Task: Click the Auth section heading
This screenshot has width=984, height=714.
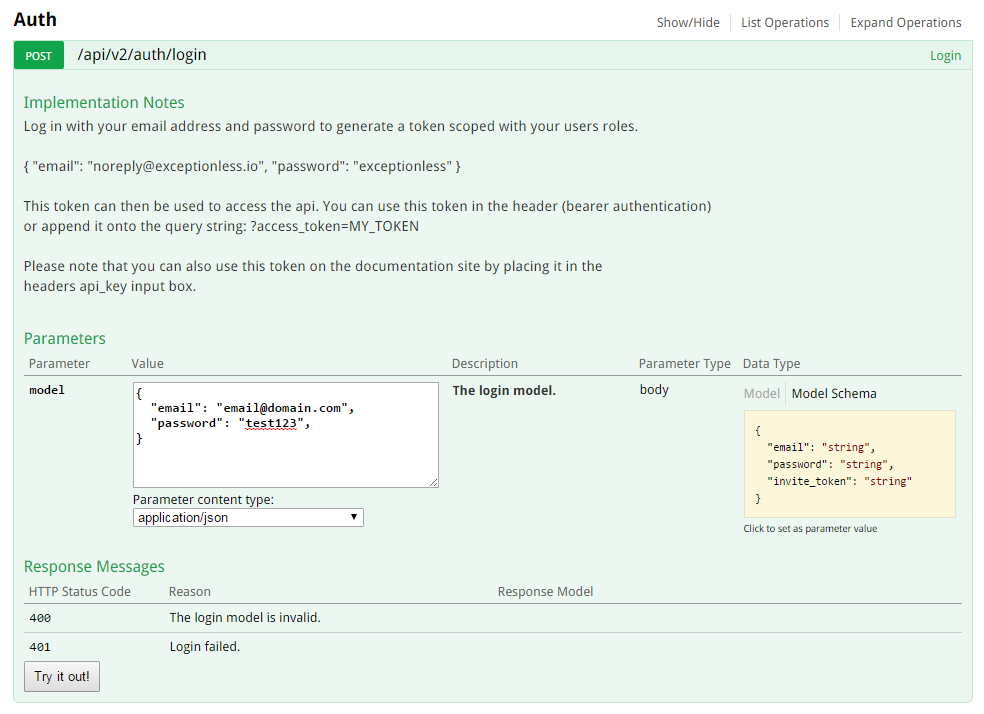Action: click(x=35, y=19)
